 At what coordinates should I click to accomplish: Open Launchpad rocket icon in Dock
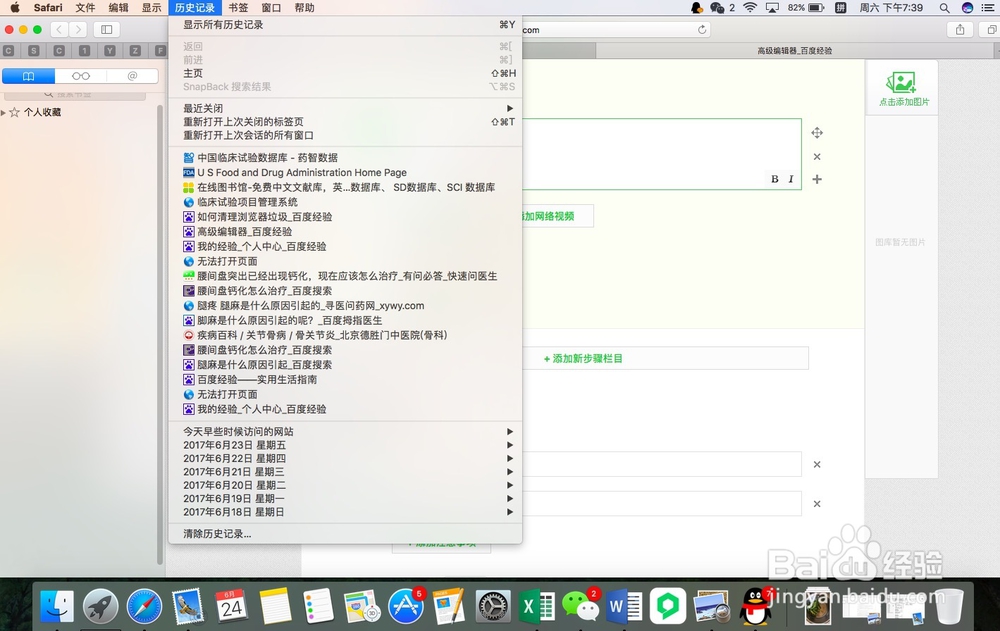pos(100,606)
